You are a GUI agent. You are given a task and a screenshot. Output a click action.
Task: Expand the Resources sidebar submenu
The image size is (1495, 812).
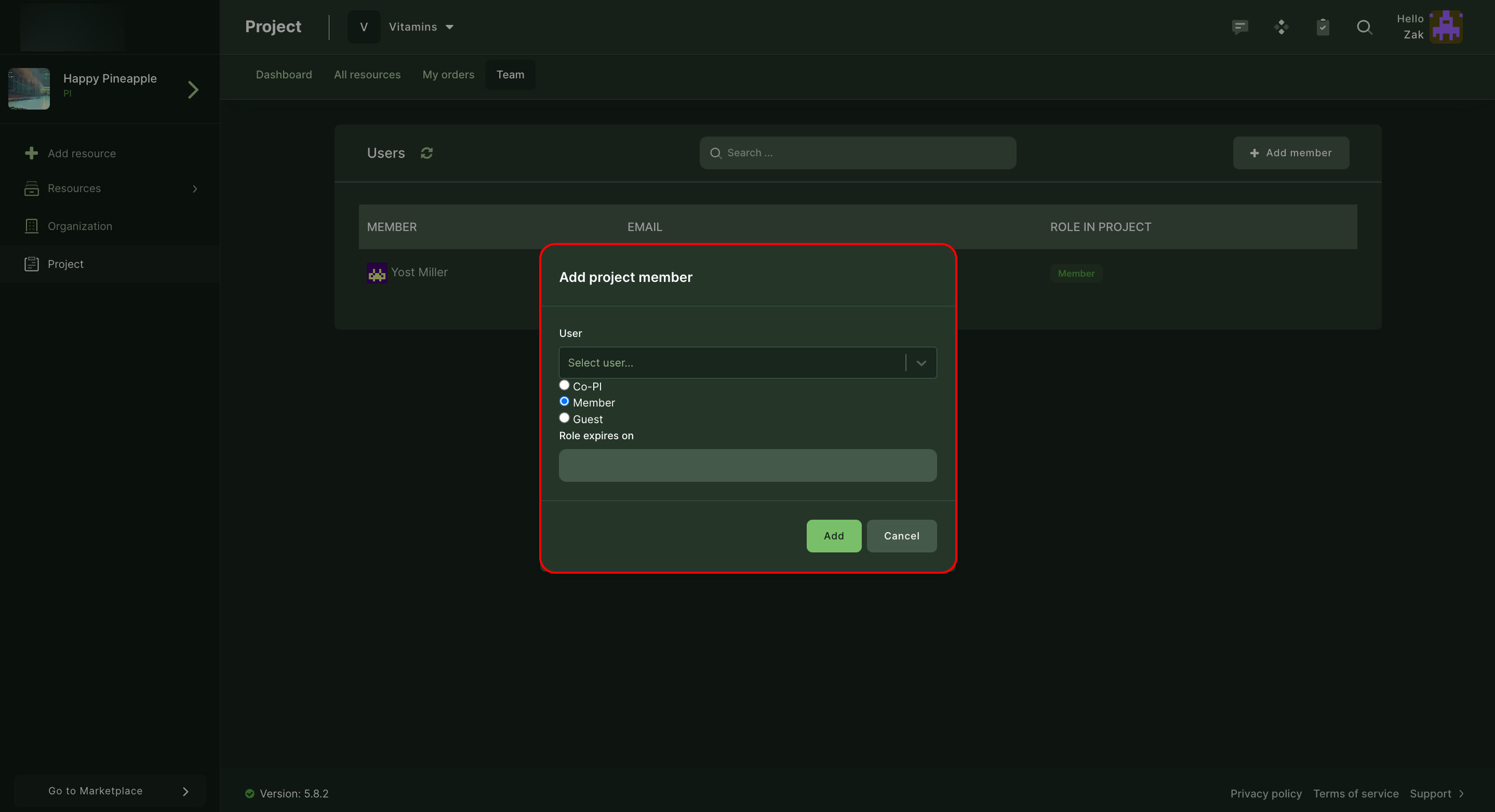(195, 188)
